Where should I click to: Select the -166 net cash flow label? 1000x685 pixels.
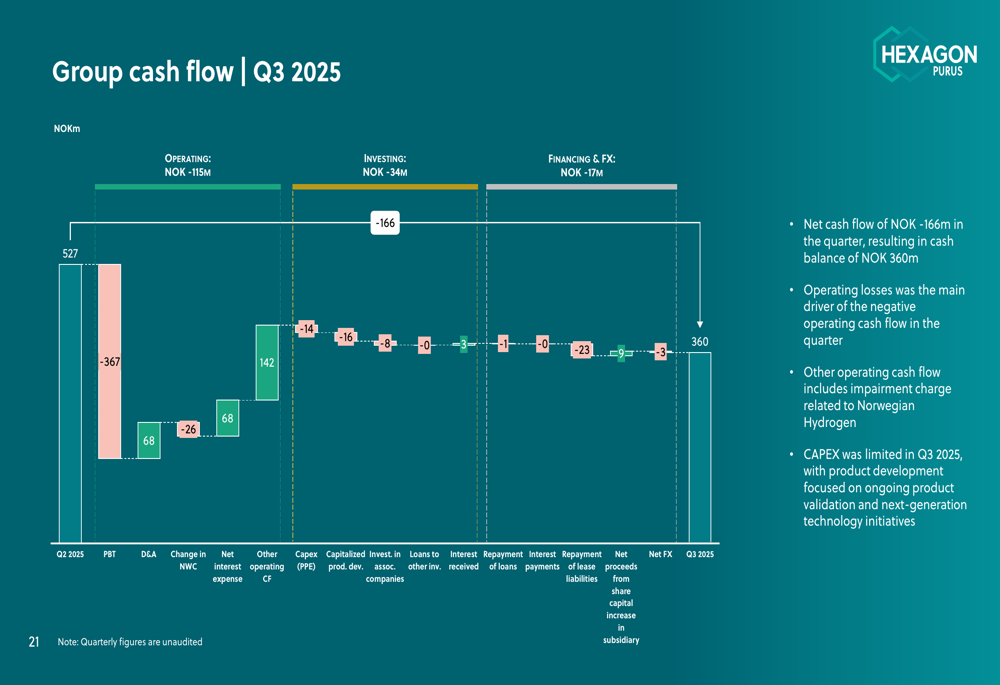(385, 224)
